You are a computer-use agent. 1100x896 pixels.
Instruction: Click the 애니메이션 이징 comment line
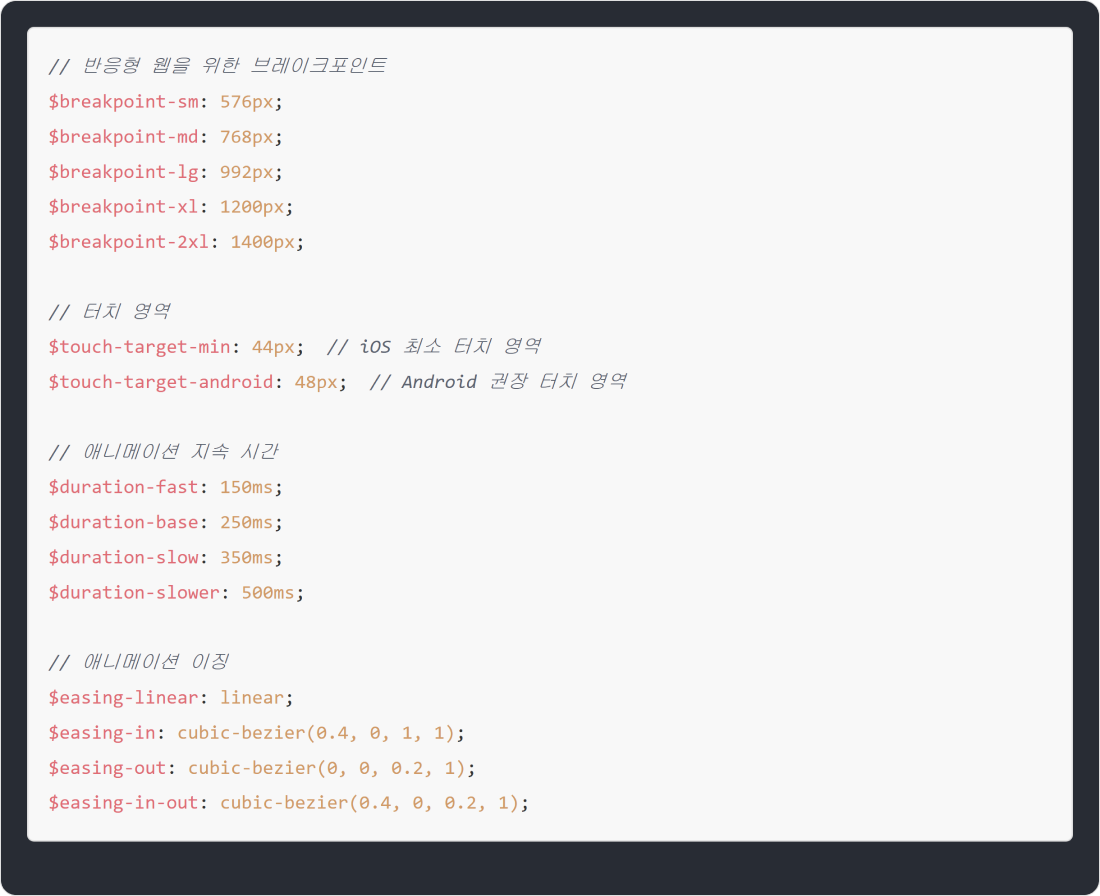[139, 662]
